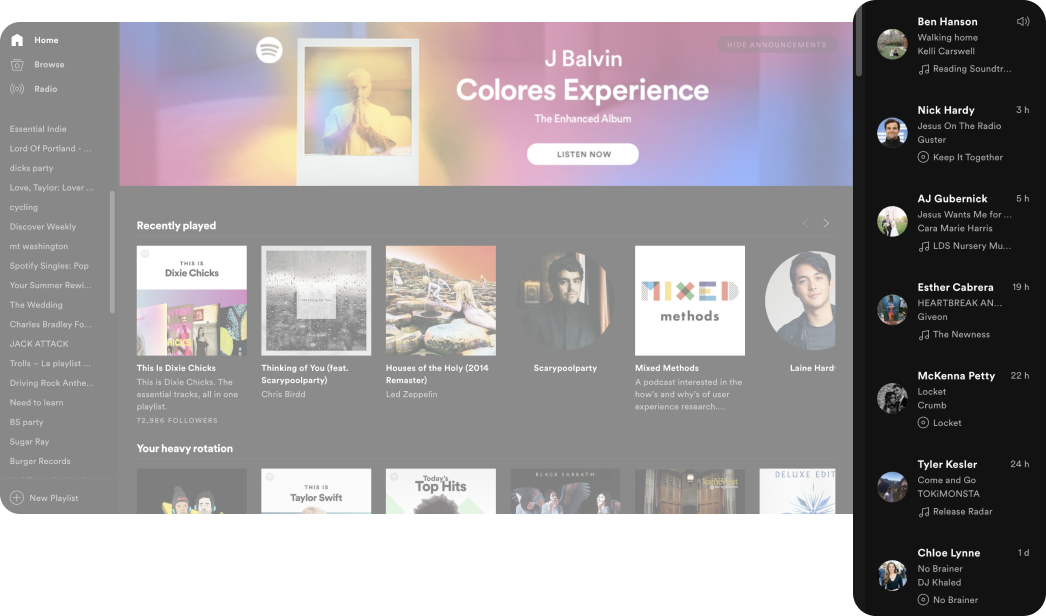
Task: Click music note icon next to Release Radar
Action: pyautogui.click(x=923, y=512)
